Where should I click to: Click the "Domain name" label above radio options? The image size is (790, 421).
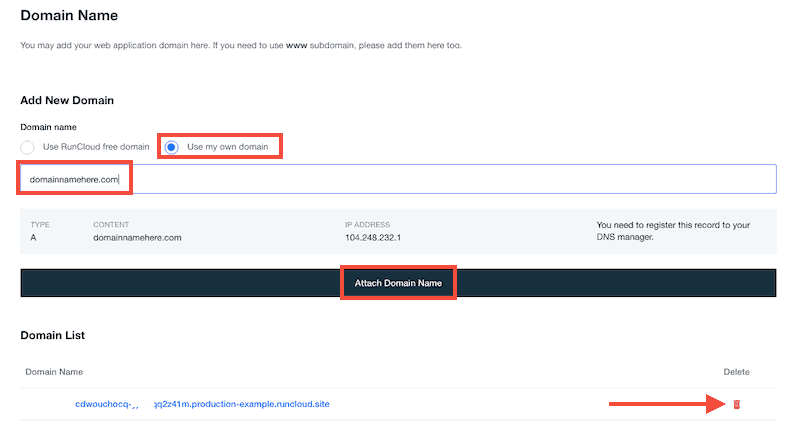tap(48, 127)
